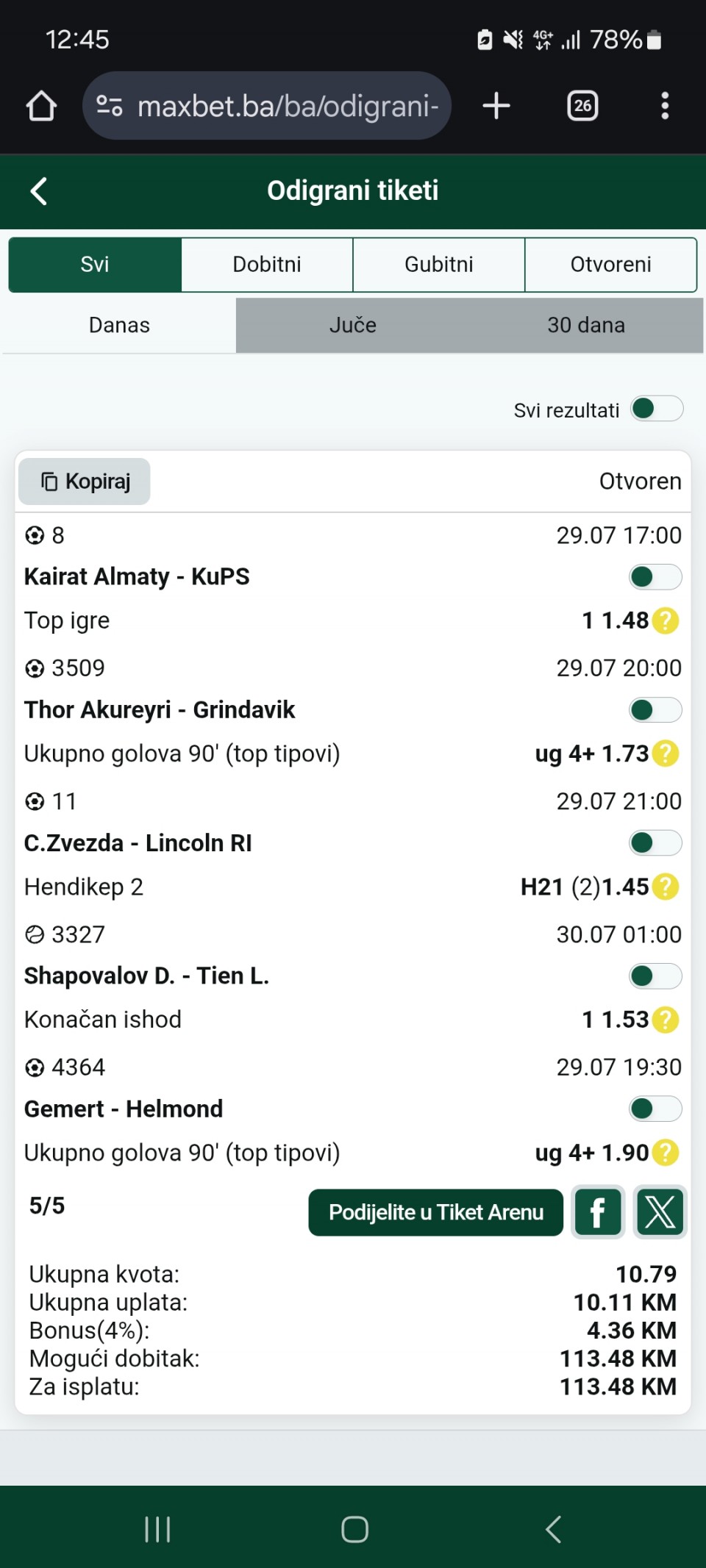Tap the browser home icon

coord(41,106)
